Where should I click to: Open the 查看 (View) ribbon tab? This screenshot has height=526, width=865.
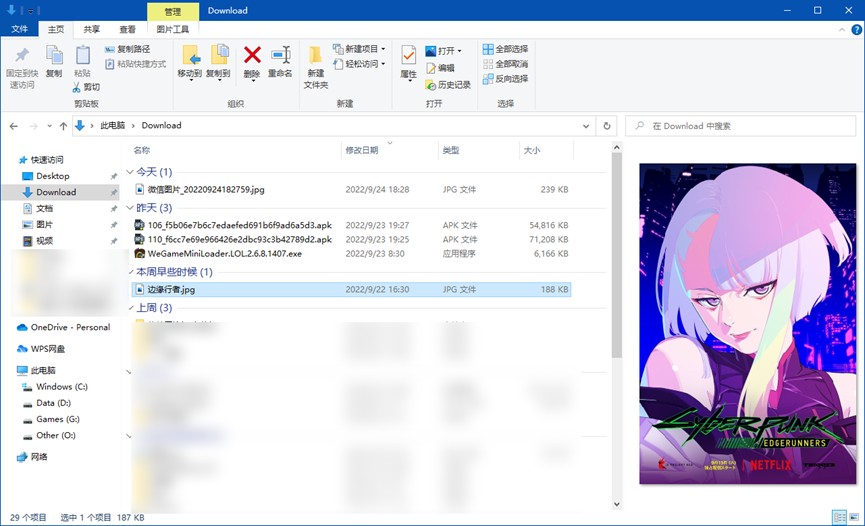(x=127, y=30)
